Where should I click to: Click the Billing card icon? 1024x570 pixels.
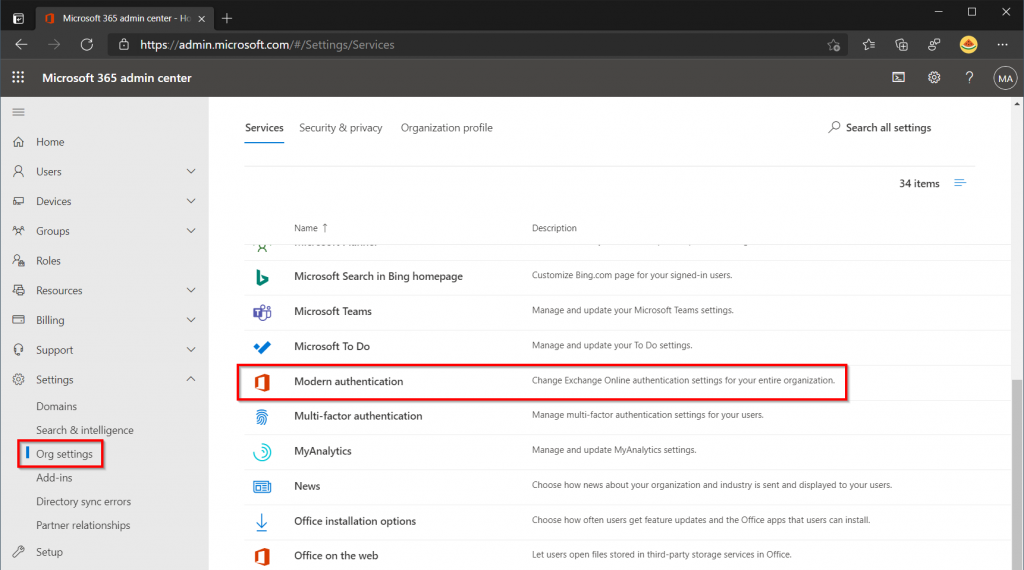[x=18, y=320]
